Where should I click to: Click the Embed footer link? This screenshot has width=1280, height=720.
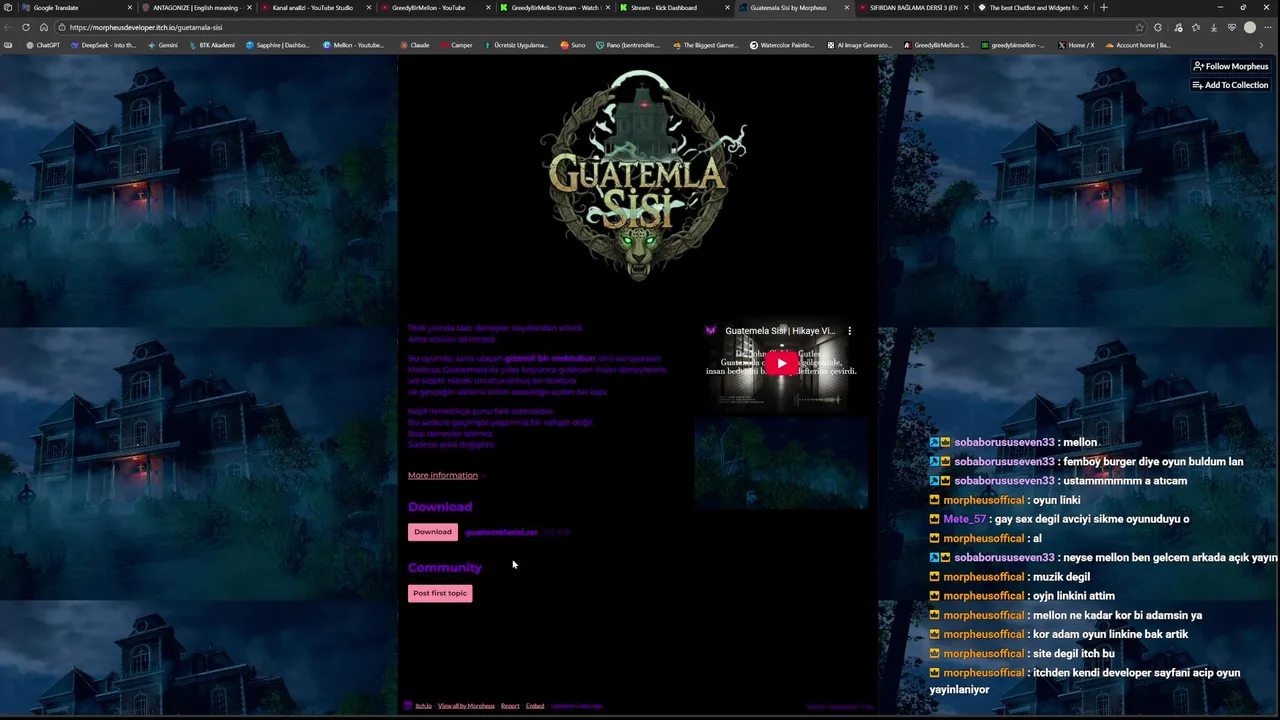pyautogui.click(x=535, y=706)
